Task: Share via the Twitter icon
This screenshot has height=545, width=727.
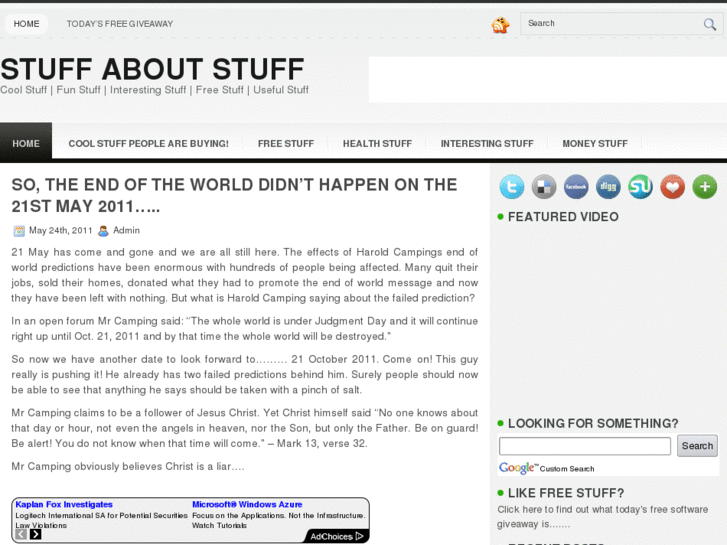Action: point(512,186)
